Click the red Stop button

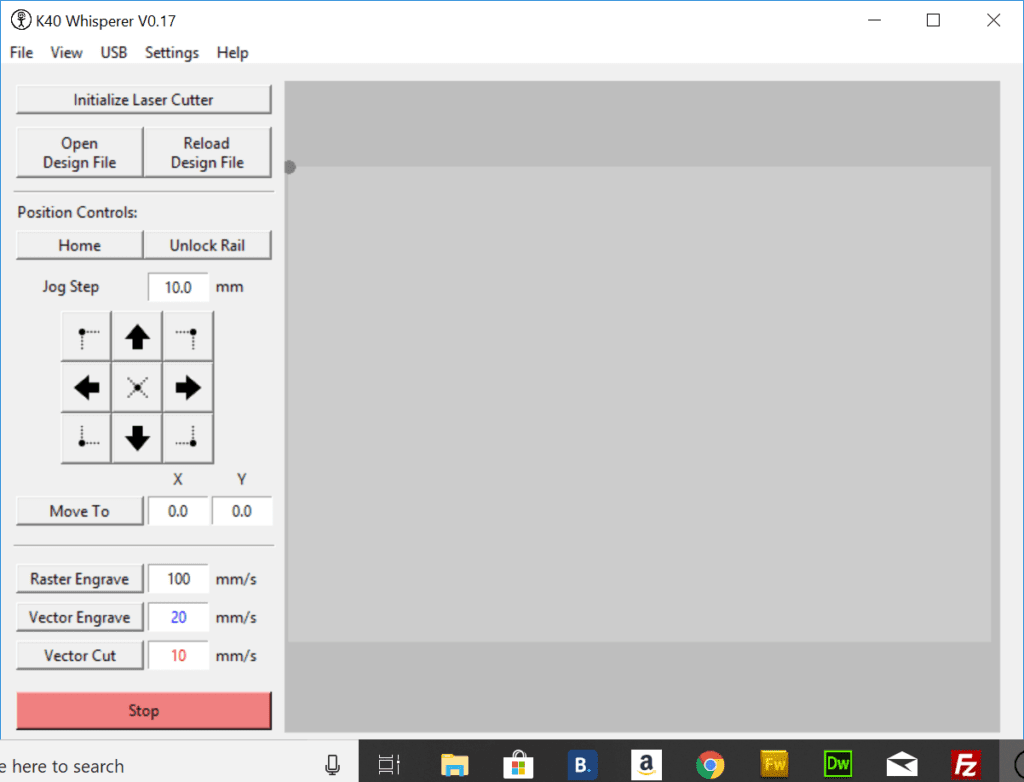point(144,710)
